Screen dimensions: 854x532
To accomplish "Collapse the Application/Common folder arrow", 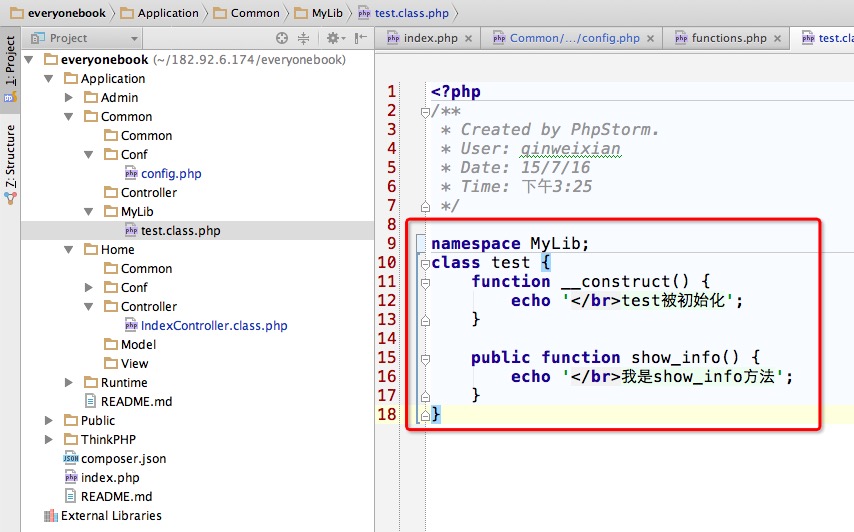I will coord(69,117).
